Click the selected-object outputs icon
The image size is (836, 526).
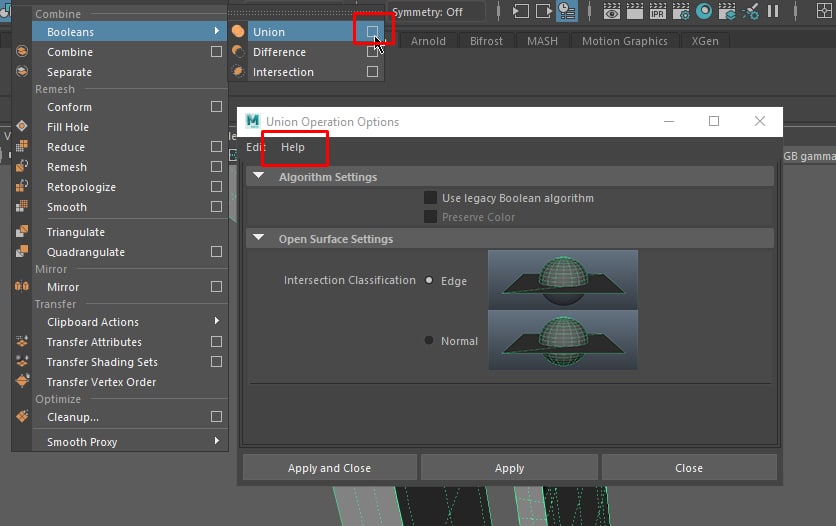point(544,11)
